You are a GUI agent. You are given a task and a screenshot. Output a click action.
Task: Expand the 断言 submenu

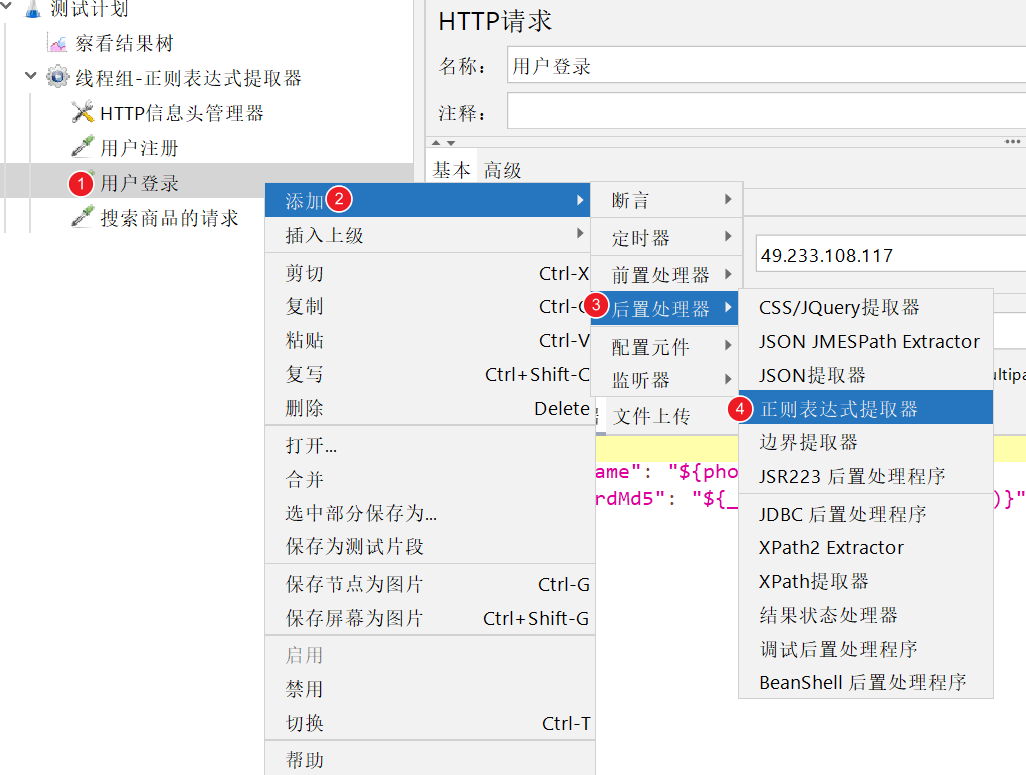click(x=666, y=200)
